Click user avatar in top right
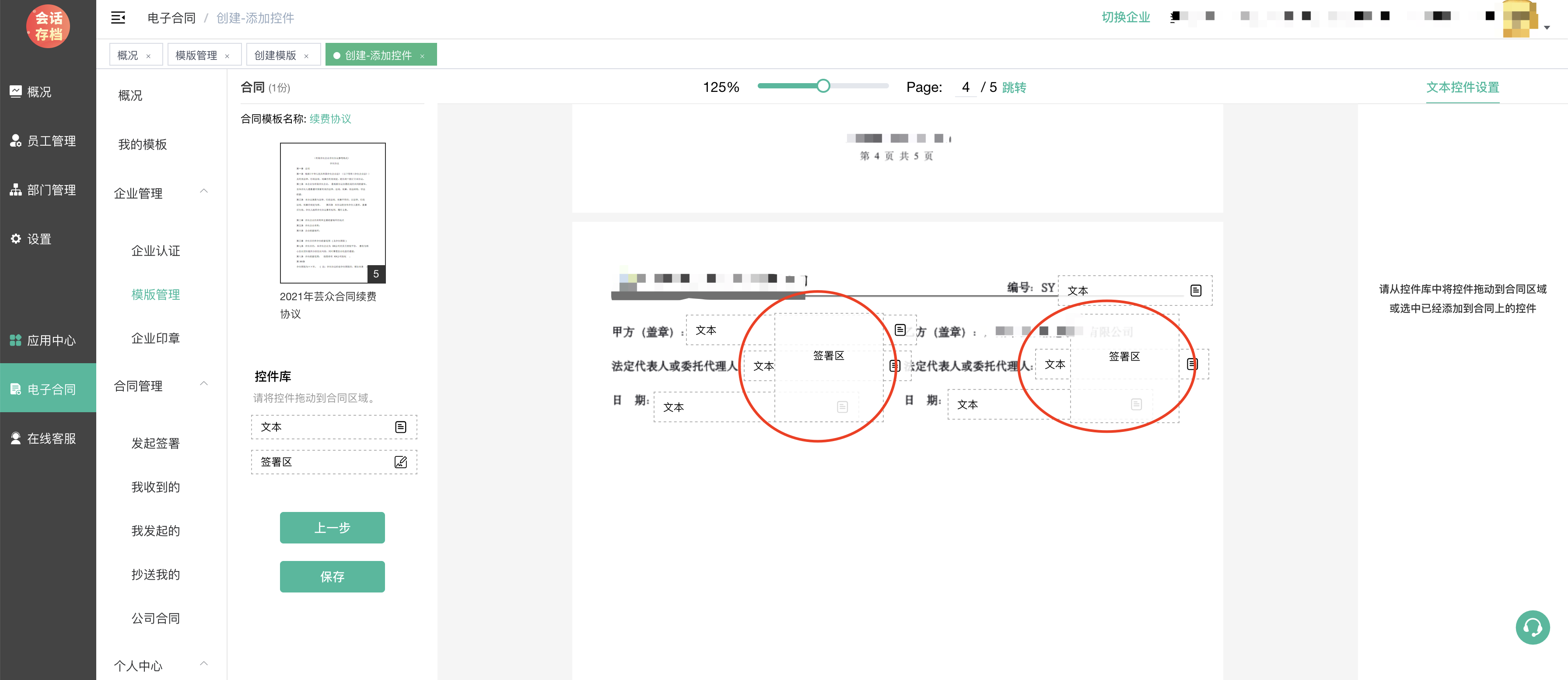The width and height of the screenshot is (1568, 680). tap(1519, 18)
